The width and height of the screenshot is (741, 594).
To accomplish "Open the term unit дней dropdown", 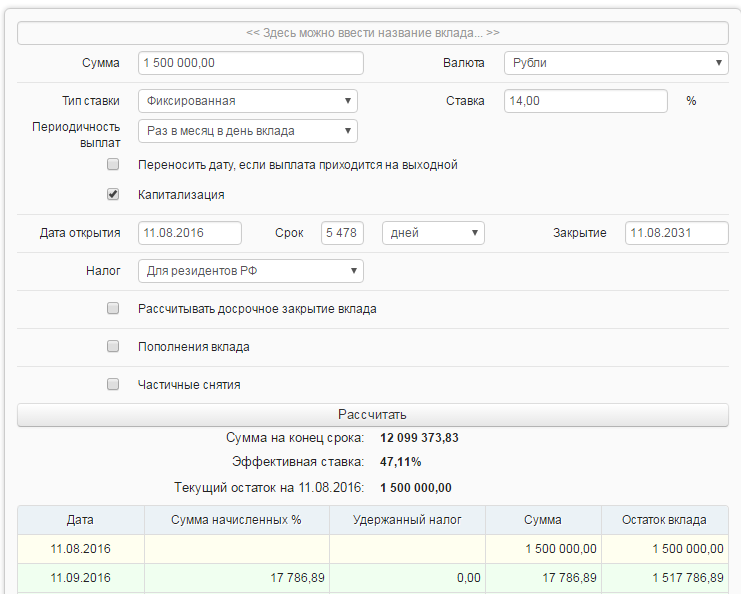I will pos(433,233).
